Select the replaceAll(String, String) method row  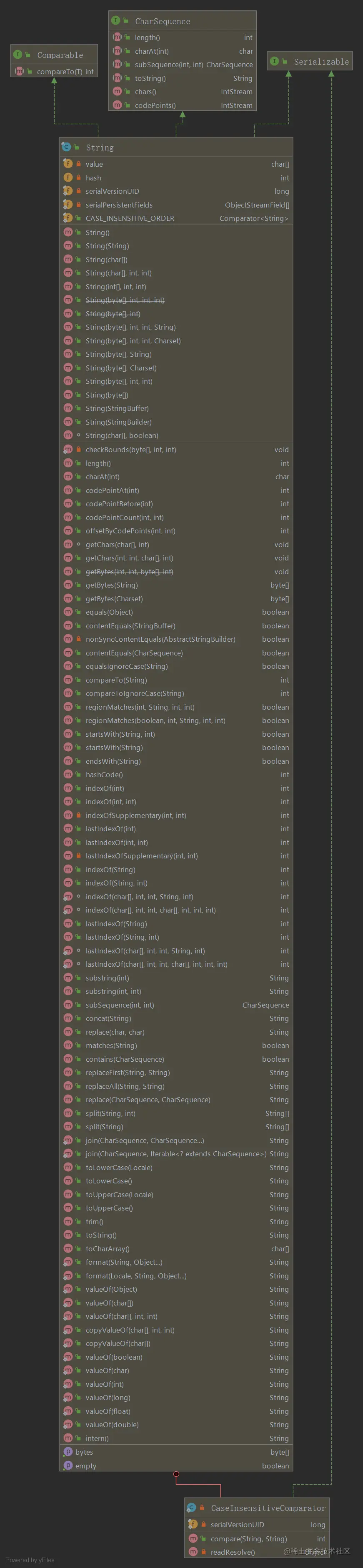point(176,1086)
